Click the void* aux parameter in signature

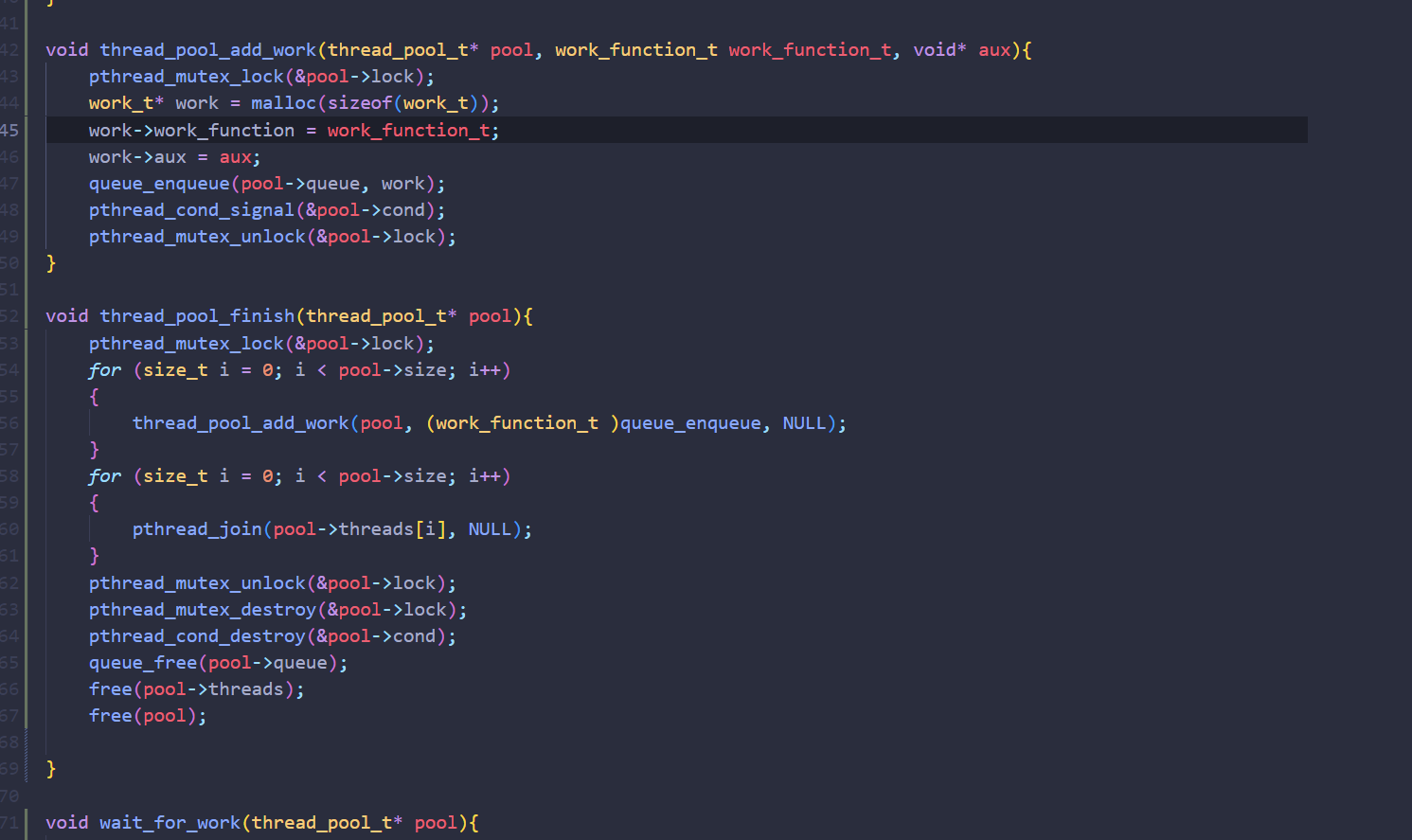coord(961,50)
